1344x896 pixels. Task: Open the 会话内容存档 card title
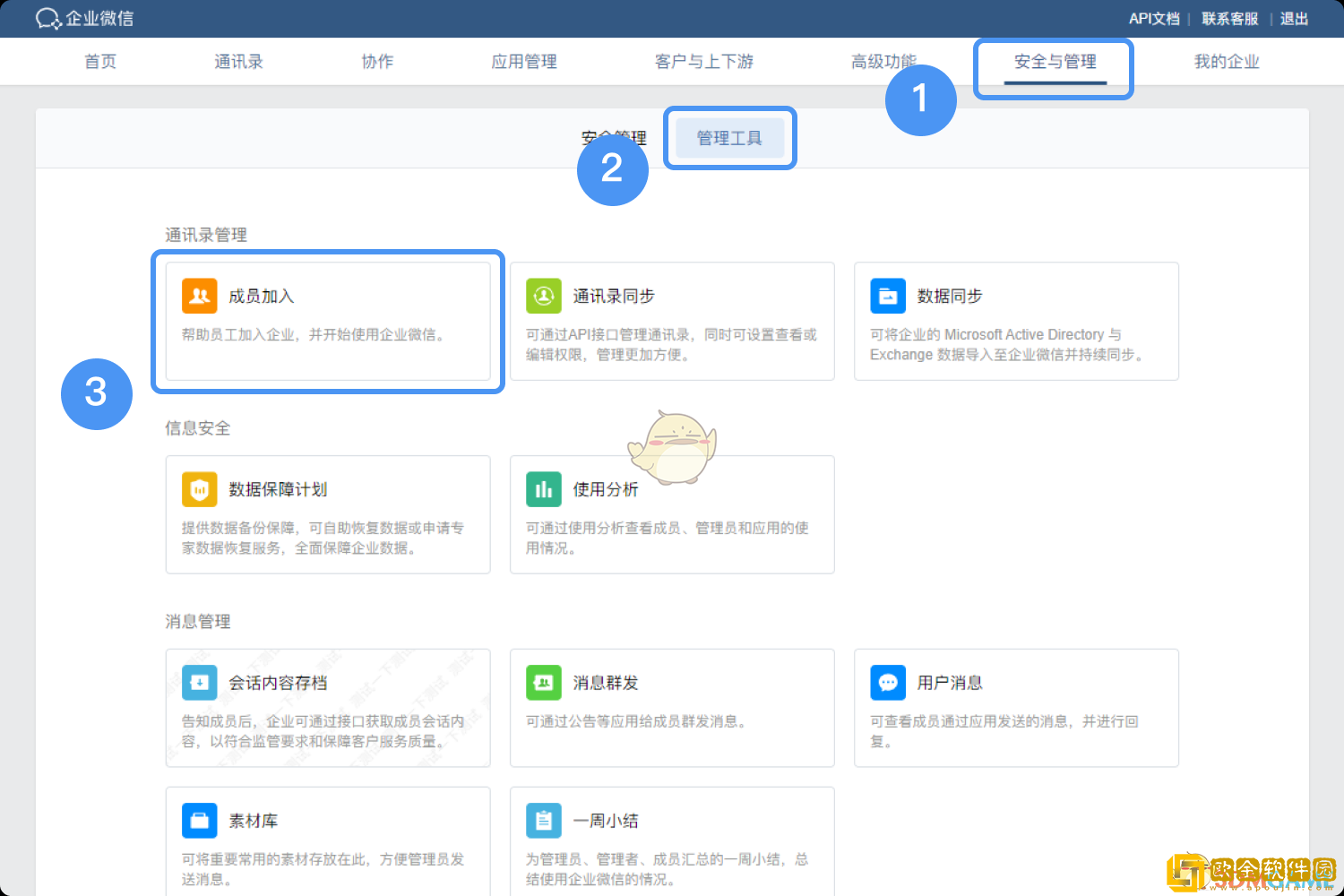[x=278, y=684]
